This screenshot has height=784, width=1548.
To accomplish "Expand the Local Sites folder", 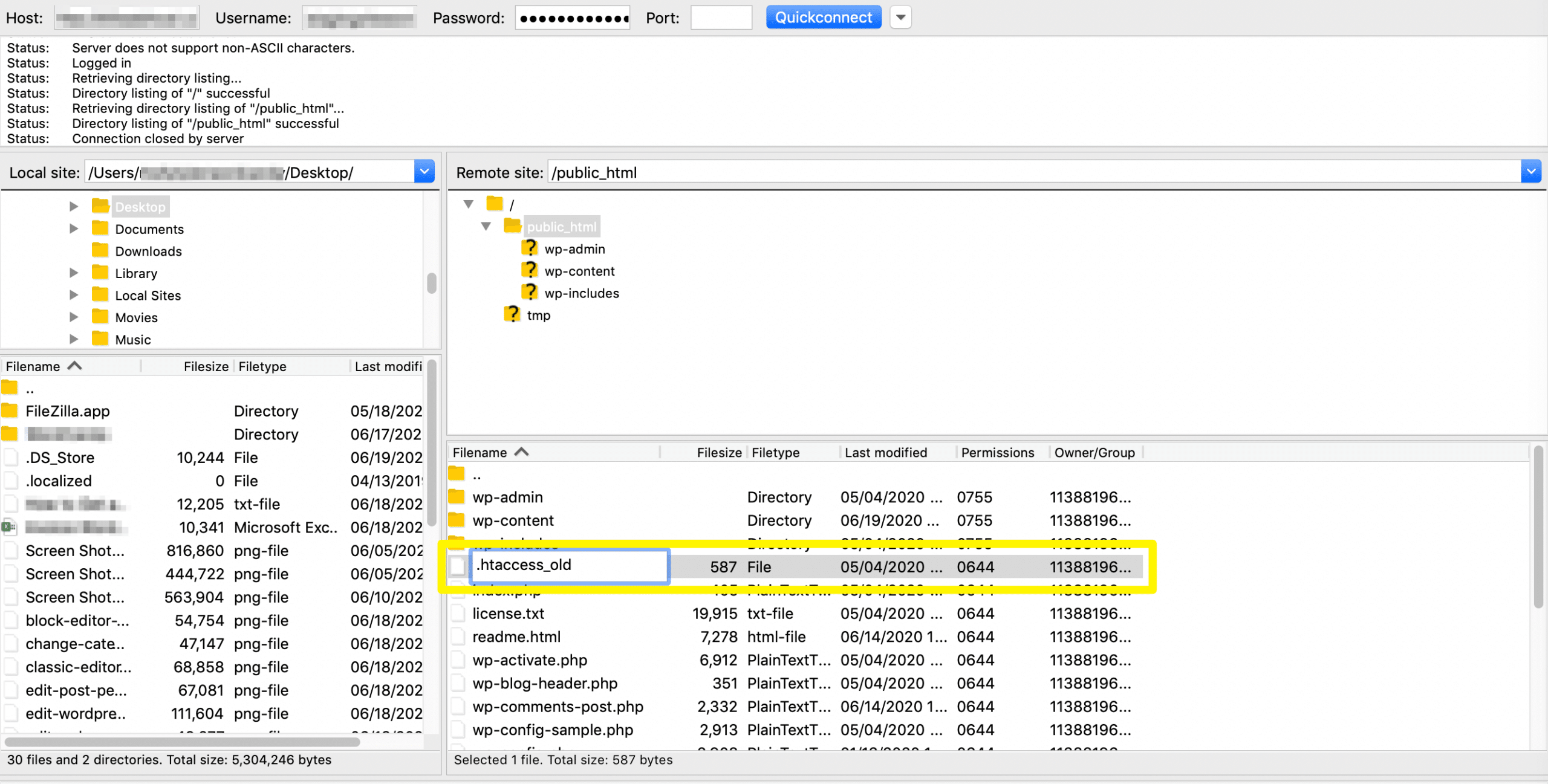I will click(x=74, y=296).
